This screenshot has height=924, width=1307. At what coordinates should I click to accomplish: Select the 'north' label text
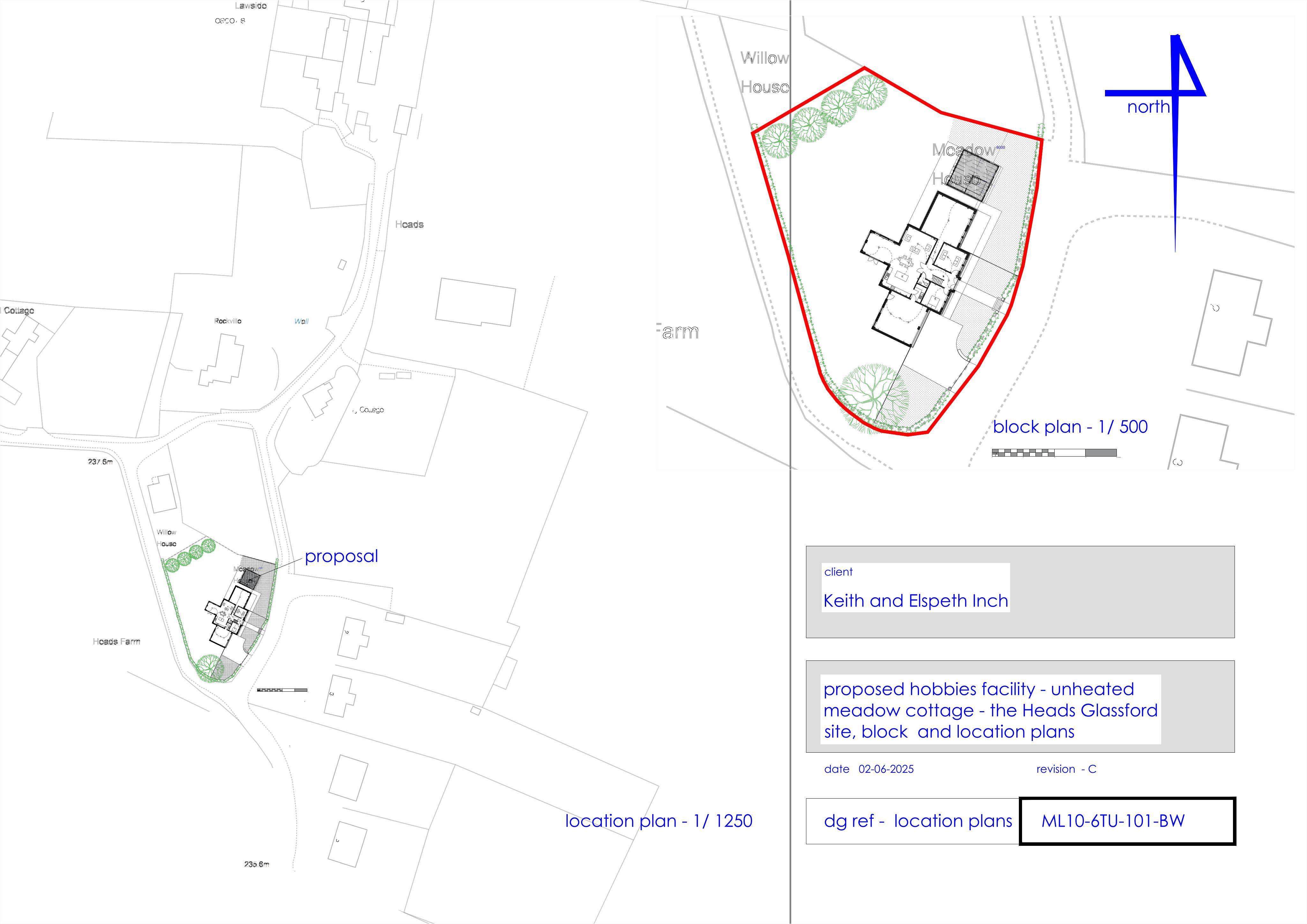[x=1148, y=107]
